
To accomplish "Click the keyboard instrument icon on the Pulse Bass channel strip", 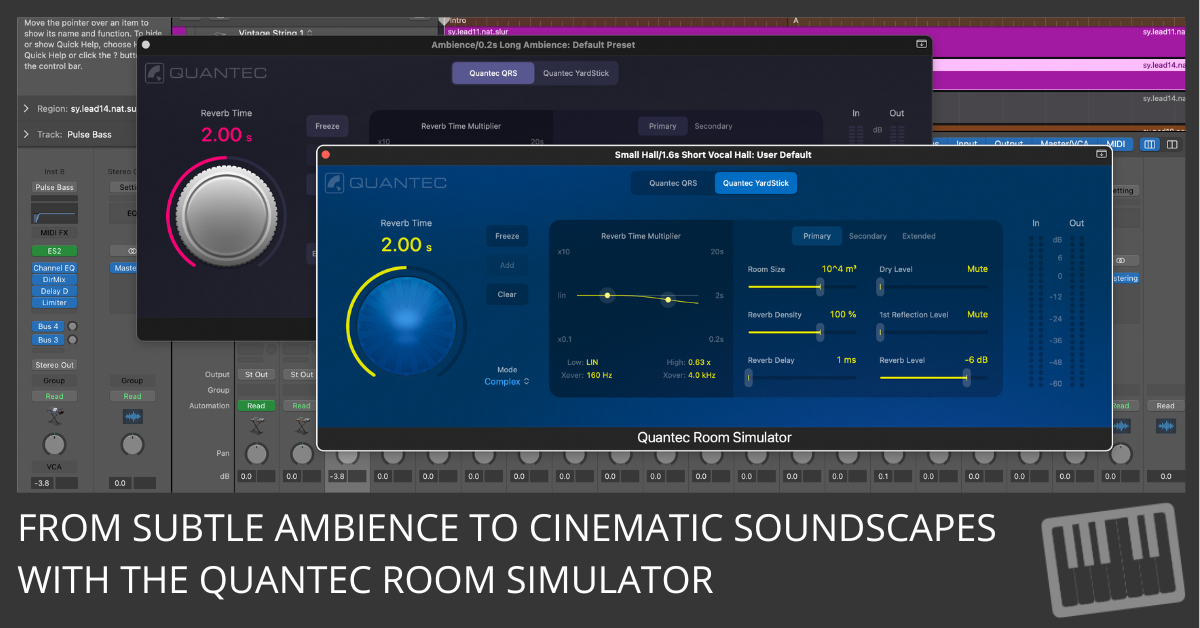I will 54,415.
